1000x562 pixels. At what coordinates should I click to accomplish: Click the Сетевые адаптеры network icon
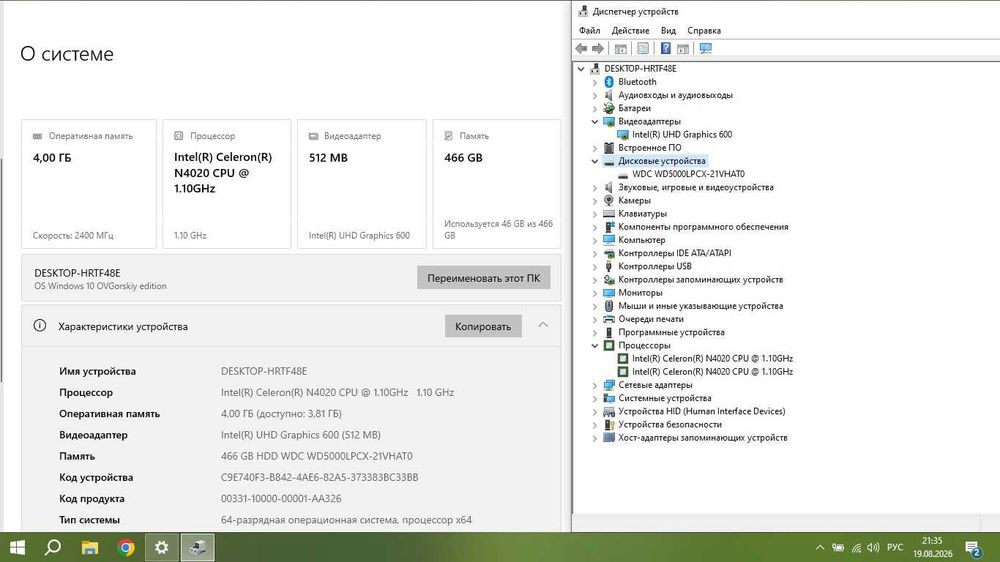[x=608, y=385]
